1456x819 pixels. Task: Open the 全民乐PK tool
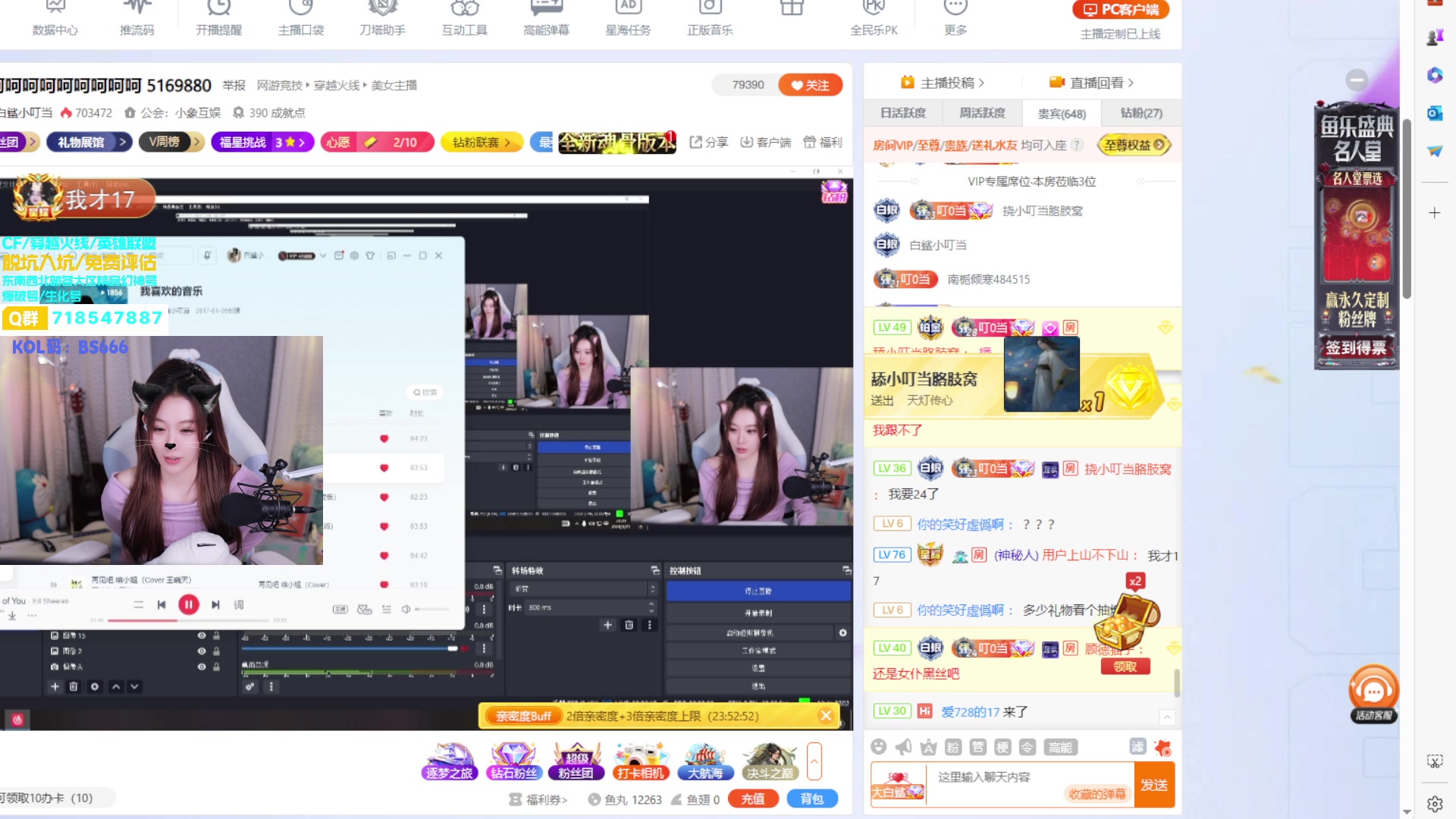(x=874, y=19)
